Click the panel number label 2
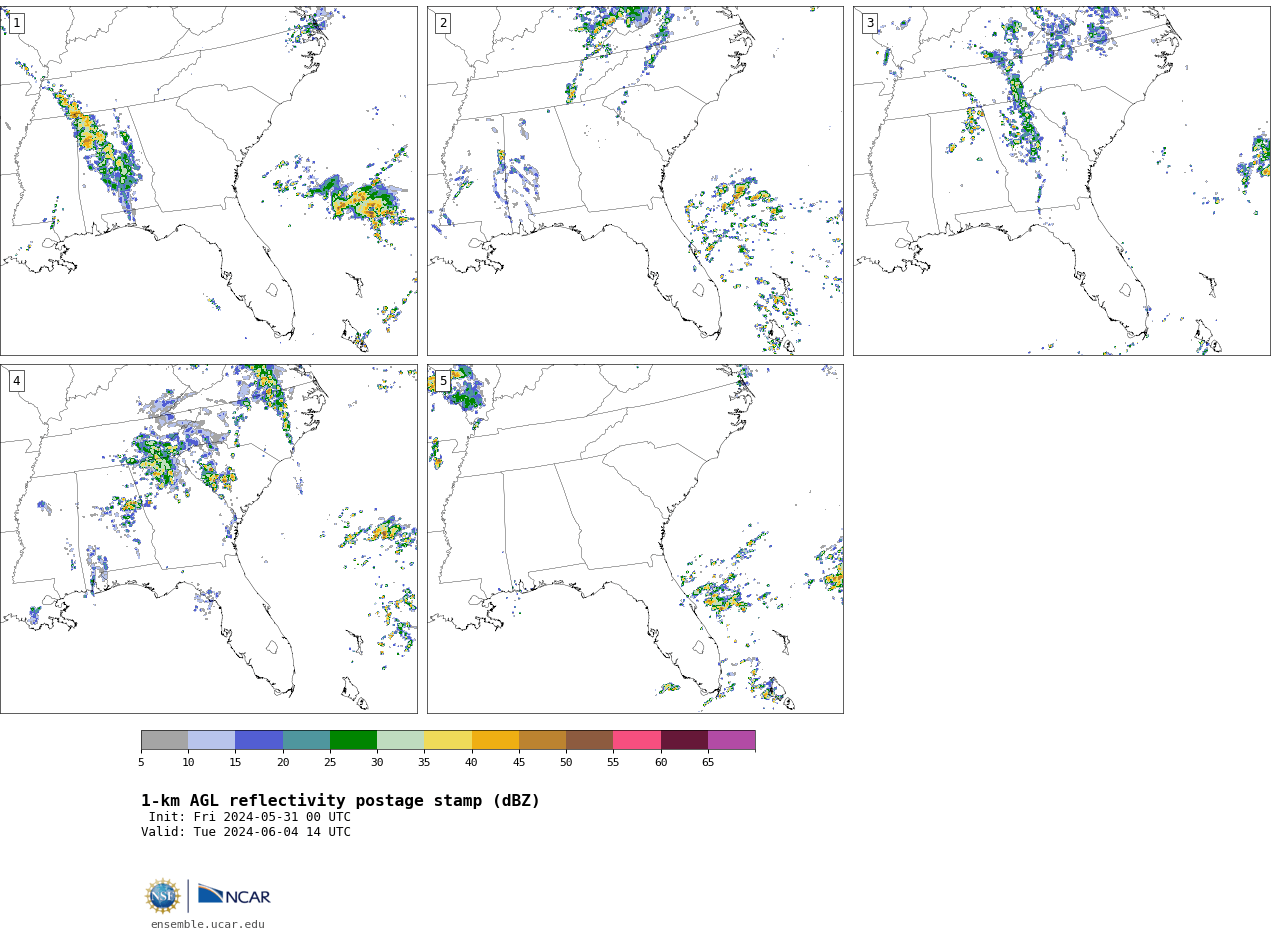Image resolution: width=1280 pixels, height=936 pixels. point(443,23)
